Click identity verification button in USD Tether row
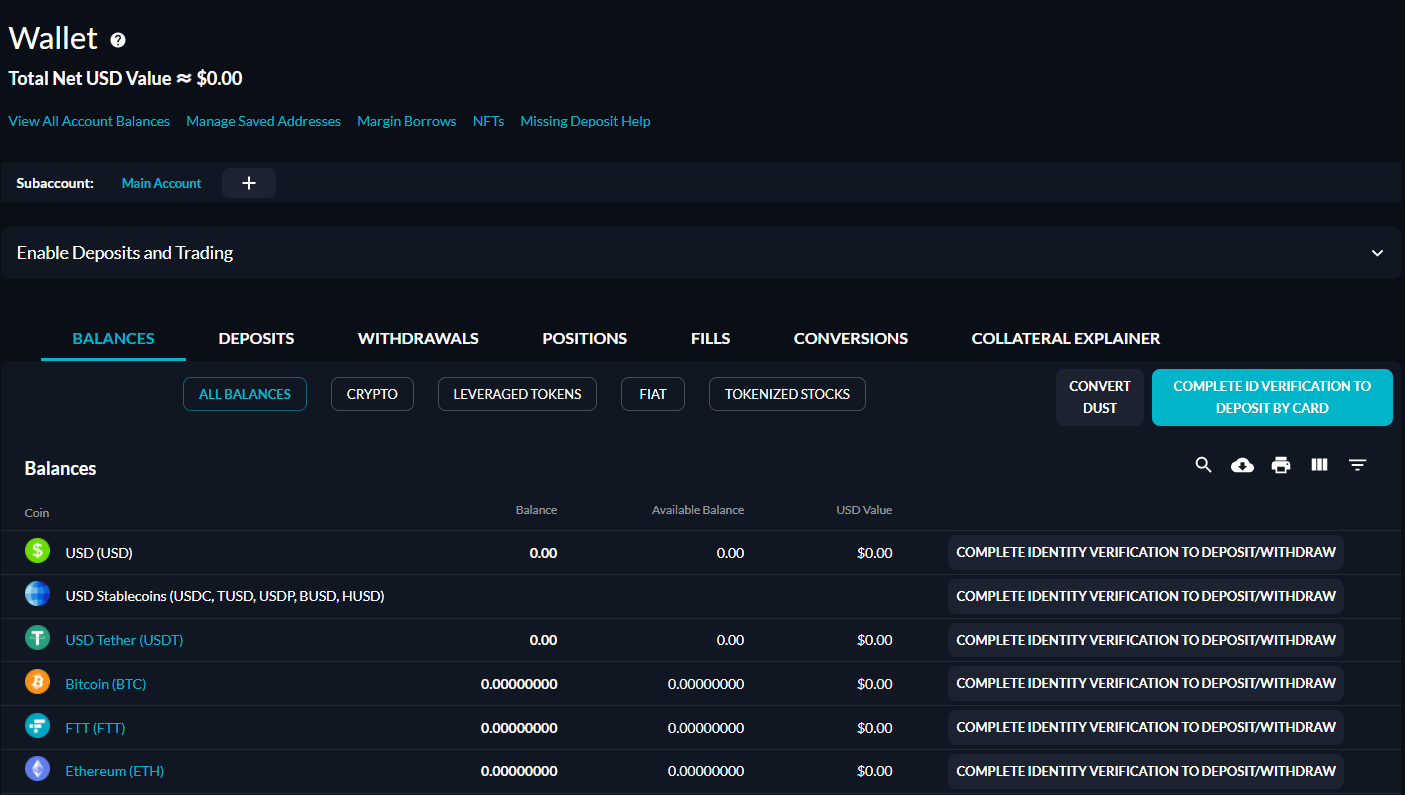Viewport: 1405px width, 795px height. point(1146,640)
